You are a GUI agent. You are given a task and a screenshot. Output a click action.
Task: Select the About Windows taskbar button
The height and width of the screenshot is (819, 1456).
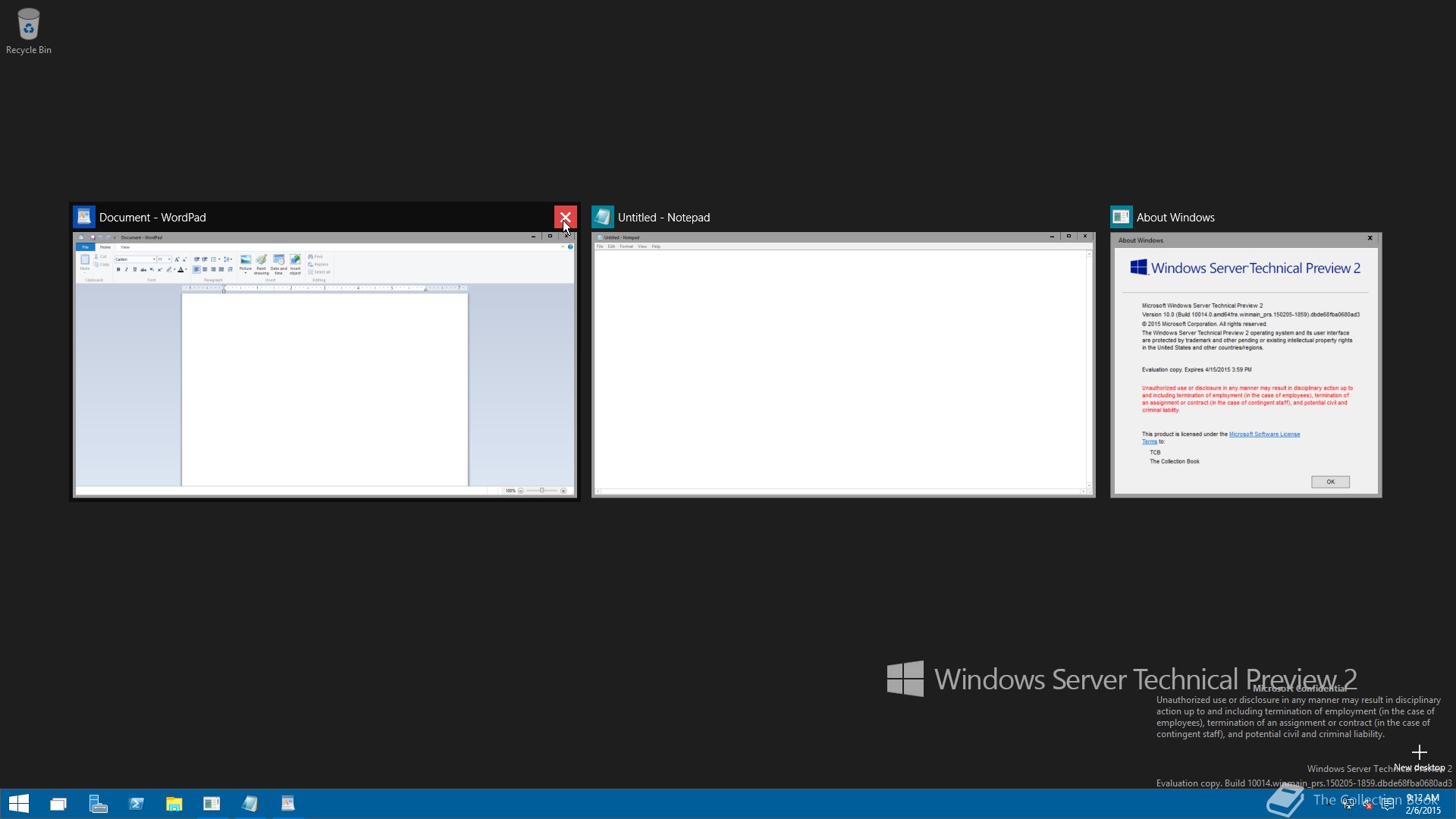pyautogui.click(x=212, y=804)
